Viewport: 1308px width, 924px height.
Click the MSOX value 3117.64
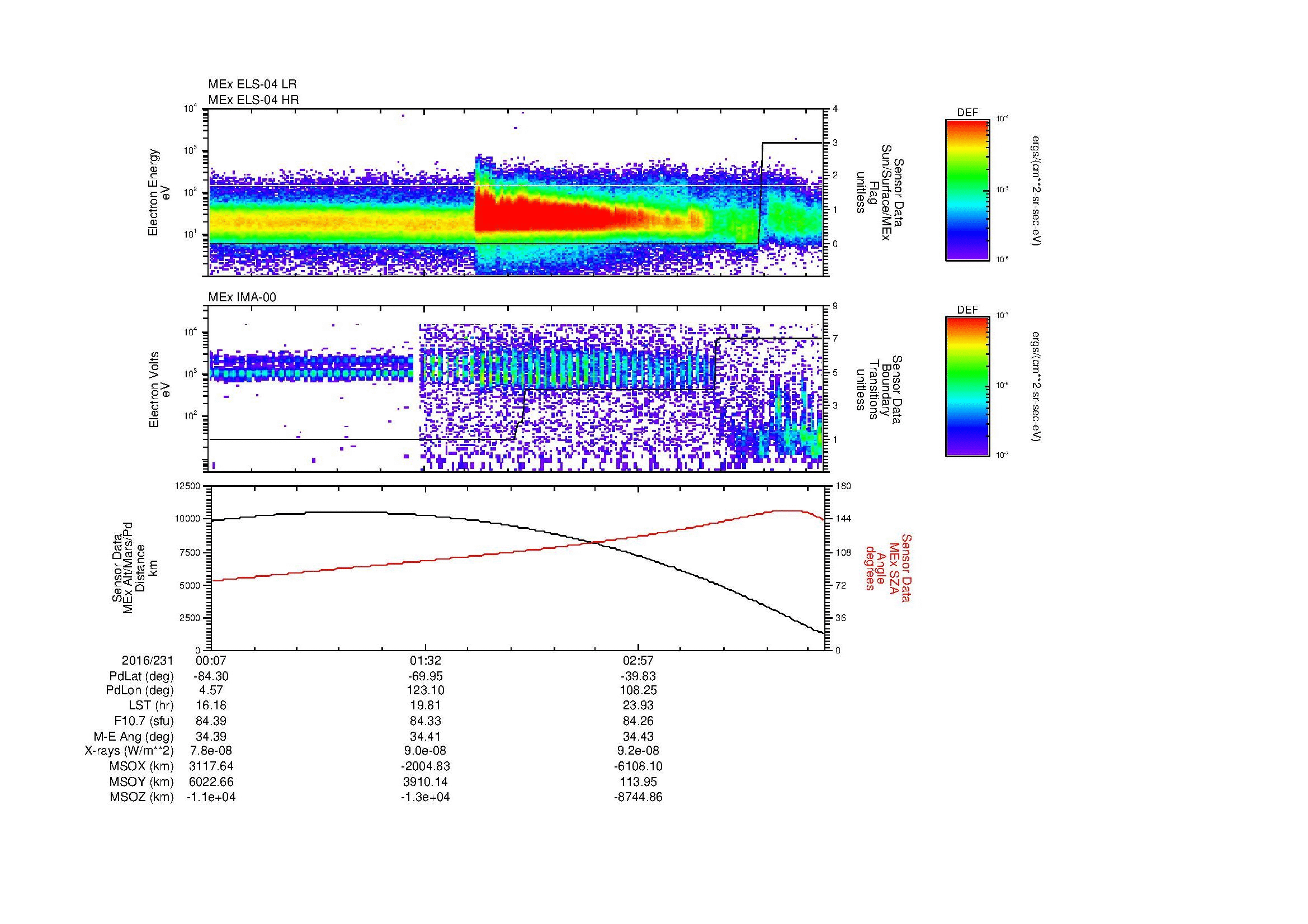211,766
